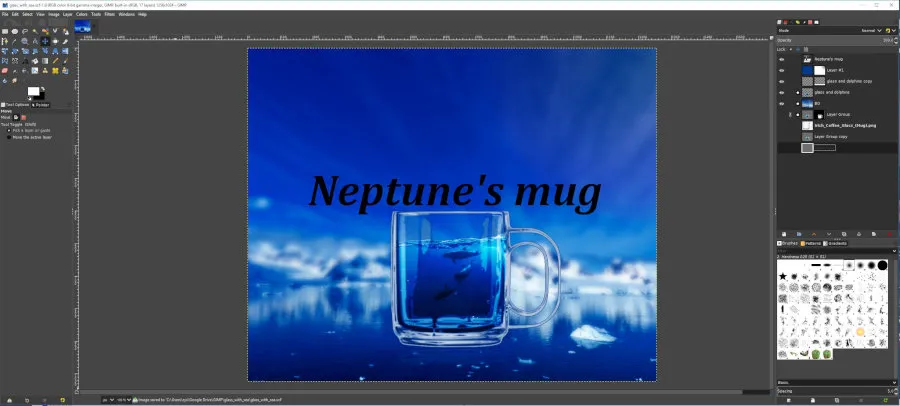Select the Zoom magnifier tool
This screenshot has width=900, height=406.
25,41
